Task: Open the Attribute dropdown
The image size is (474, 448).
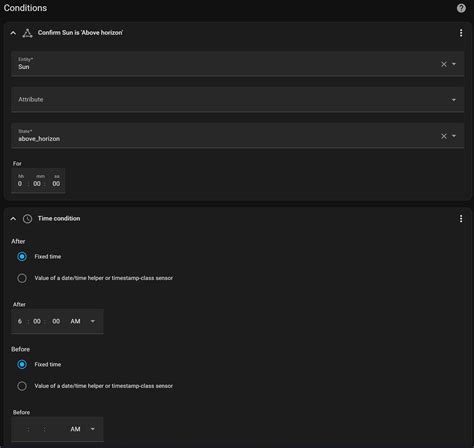Action: tap(238, 99)
